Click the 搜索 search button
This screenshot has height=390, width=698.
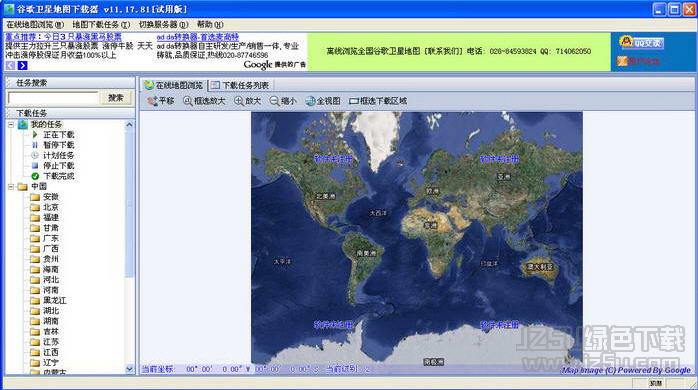tap(116, 98)
